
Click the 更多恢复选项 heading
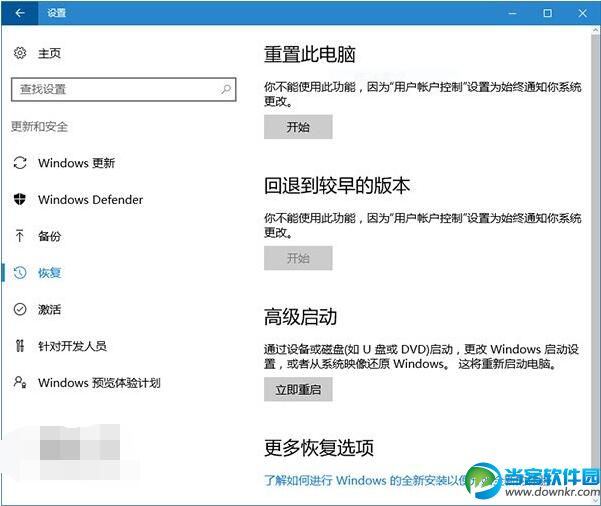tap(319, 448)
